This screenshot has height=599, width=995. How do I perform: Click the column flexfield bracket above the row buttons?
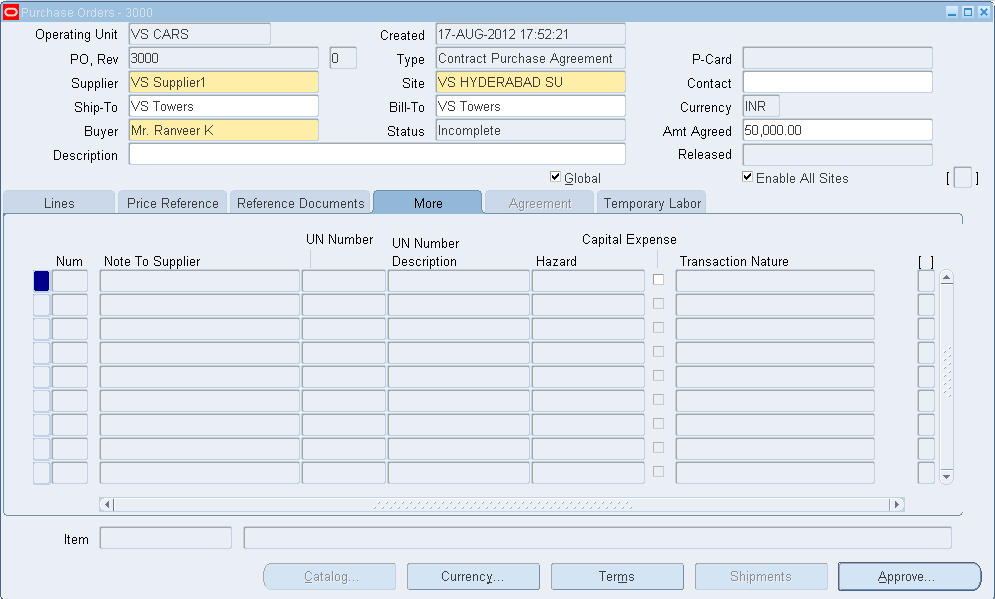(925, 261)
